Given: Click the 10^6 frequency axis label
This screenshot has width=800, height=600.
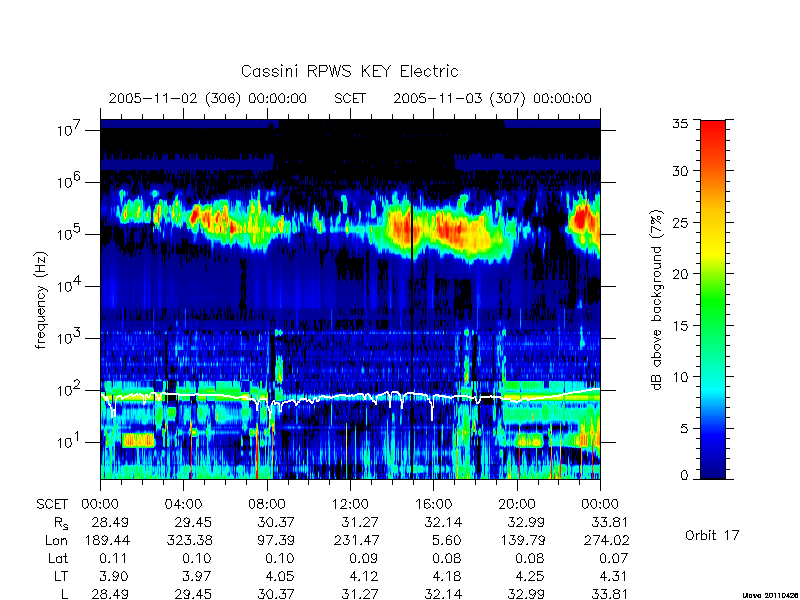Looking at the screenshot, I should [x=68, y=182].
